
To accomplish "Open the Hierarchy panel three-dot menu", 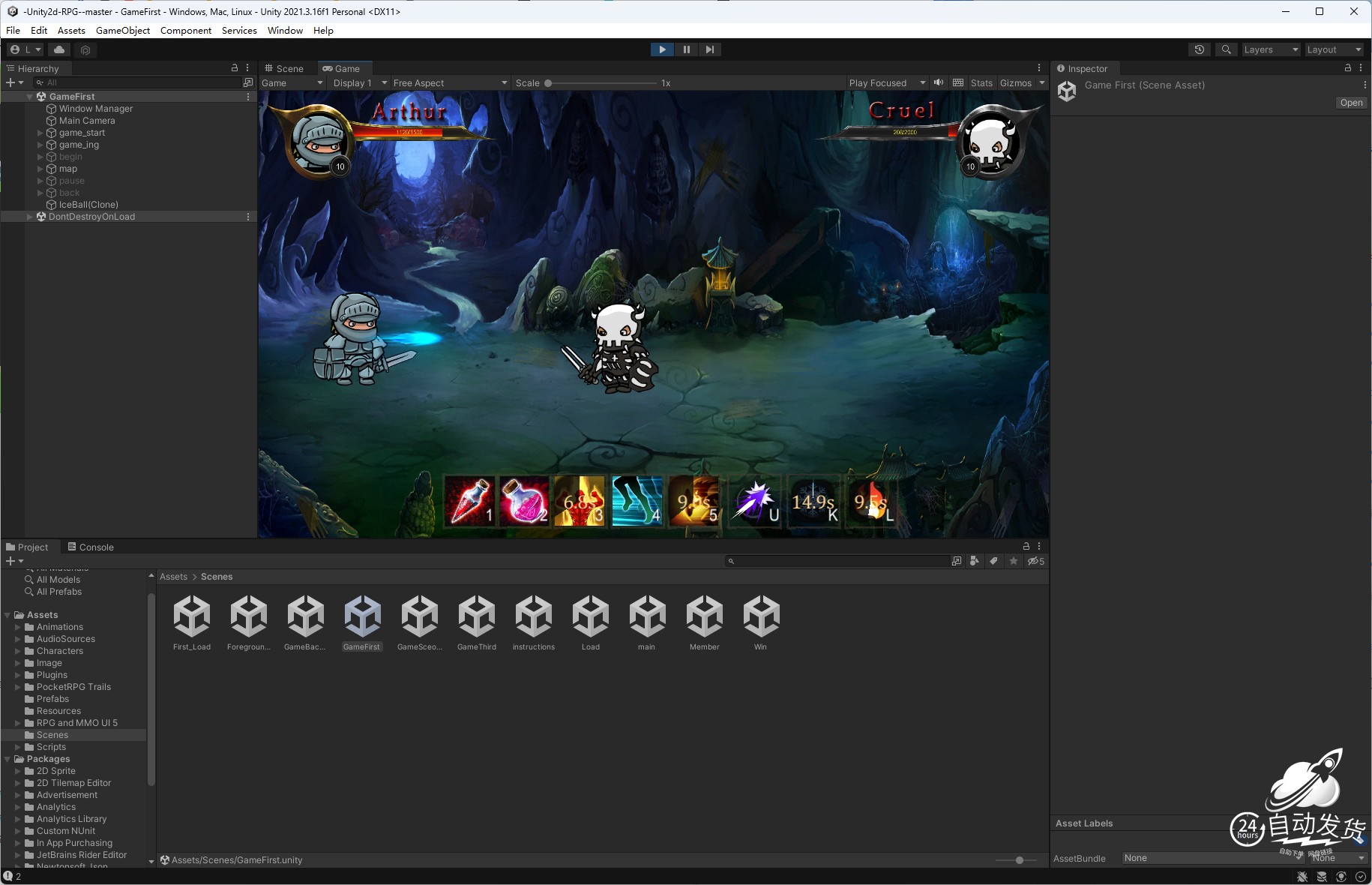I will (247, 67).
